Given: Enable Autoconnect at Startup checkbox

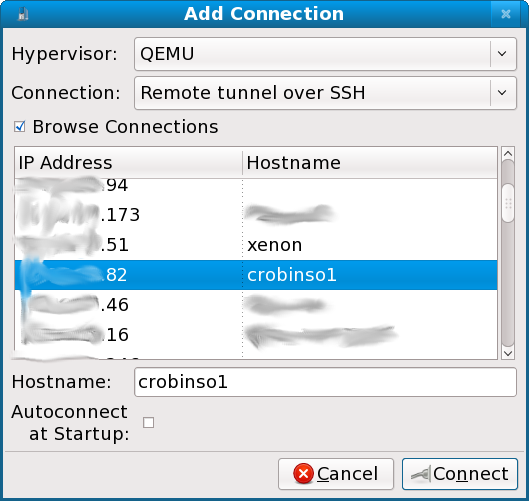Looking at the screenshot, I should (x=148, y=422).
